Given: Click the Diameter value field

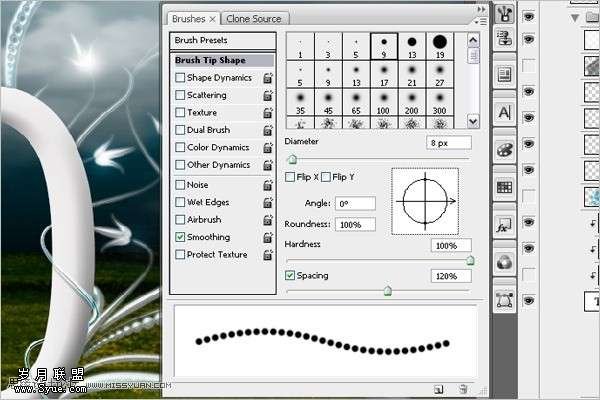Looking at the screenshot, I should tap(448, 143).
